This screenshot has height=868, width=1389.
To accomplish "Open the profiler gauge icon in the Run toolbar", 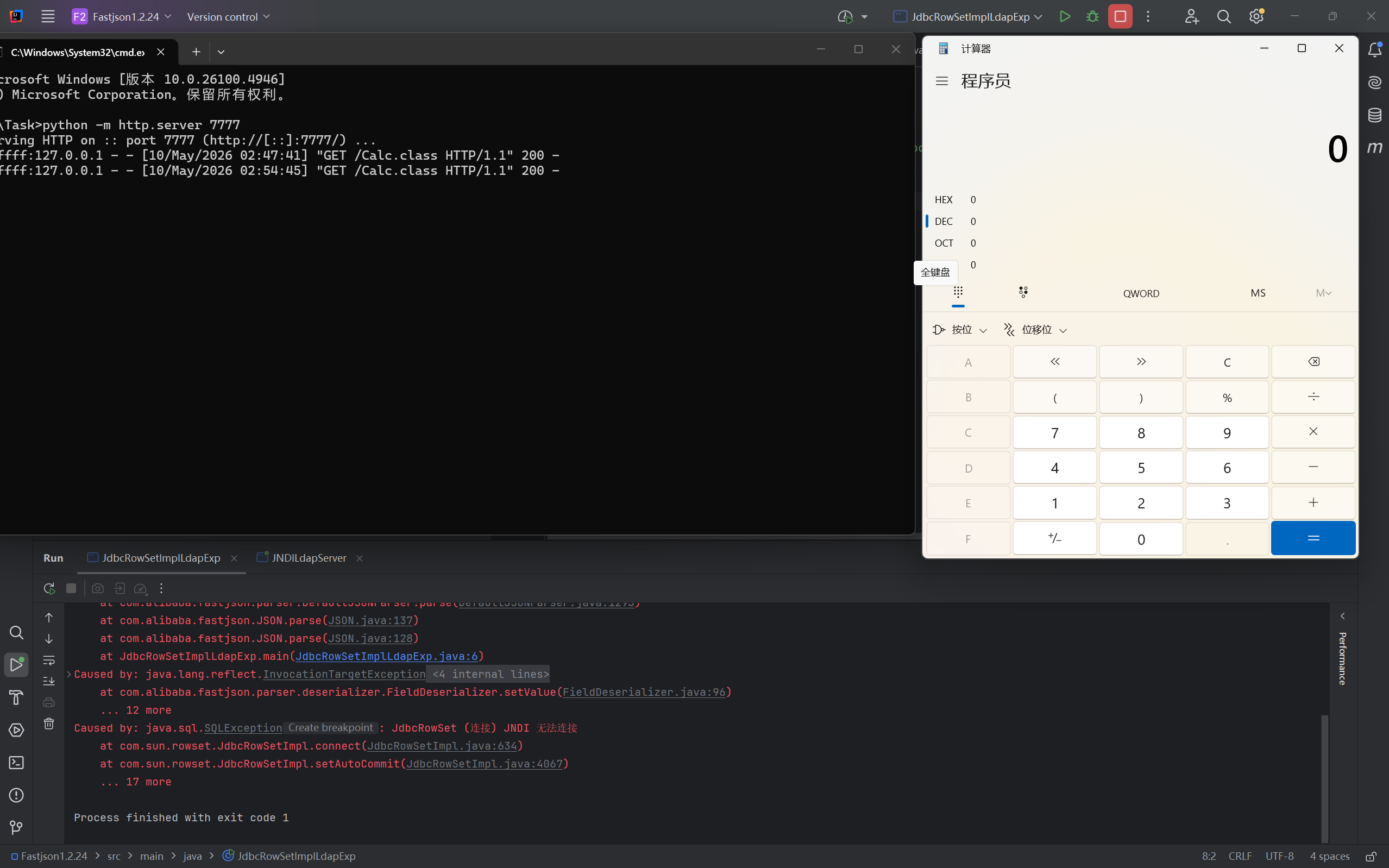I will coord(141,588).
